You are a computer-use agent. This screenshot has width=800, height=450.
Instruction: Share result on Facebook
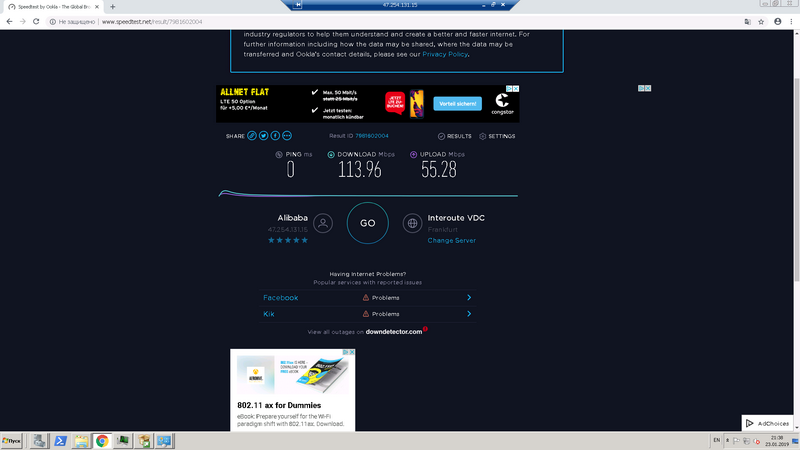275,136
